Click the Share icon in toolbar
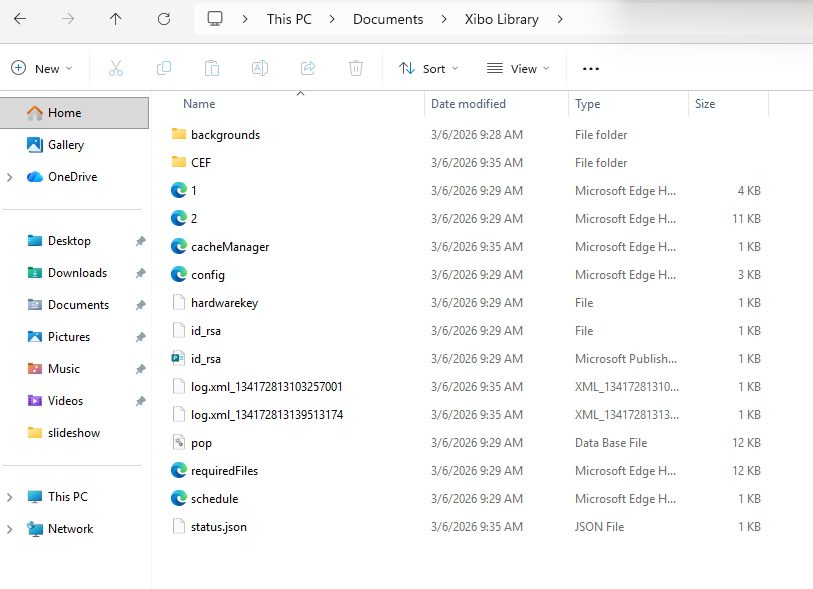The width and height of the screenshot is (813, 589). click(x=308, y=68)
